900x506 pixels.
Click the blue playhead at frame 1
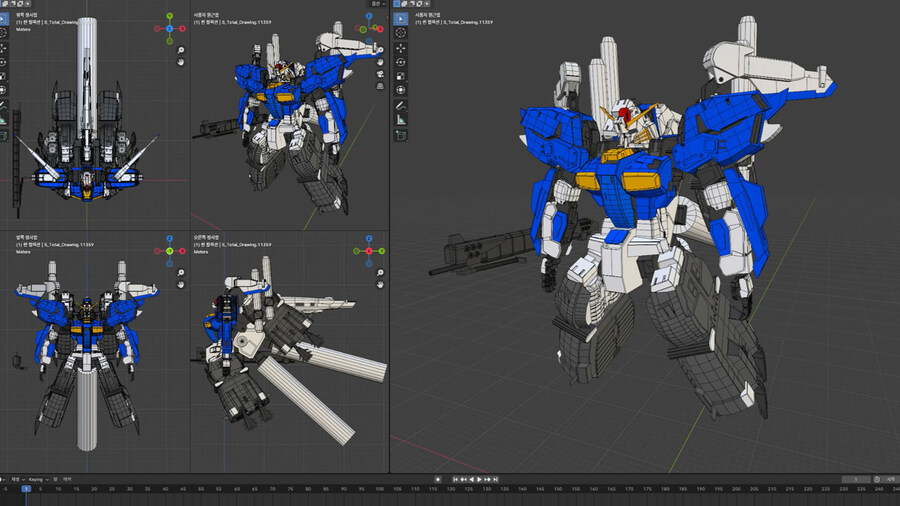click(26, 489)
